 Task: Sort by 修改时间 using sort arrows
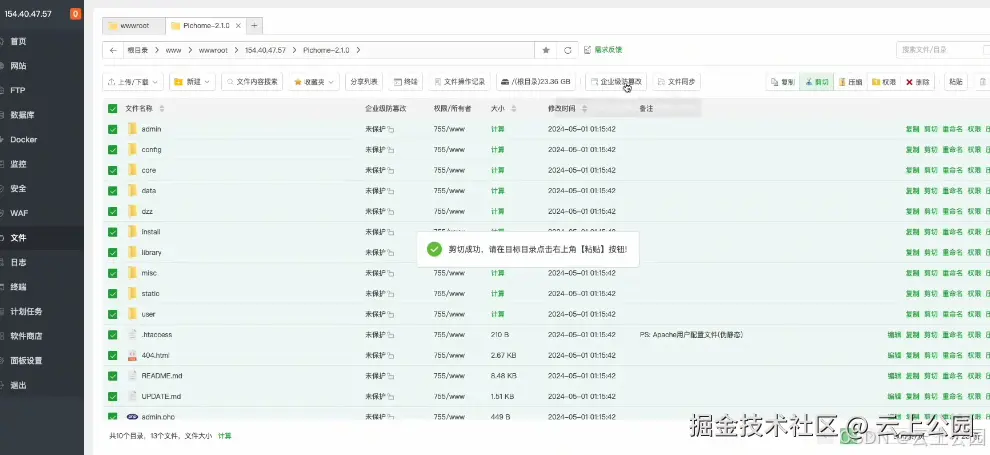click(584, 109)
